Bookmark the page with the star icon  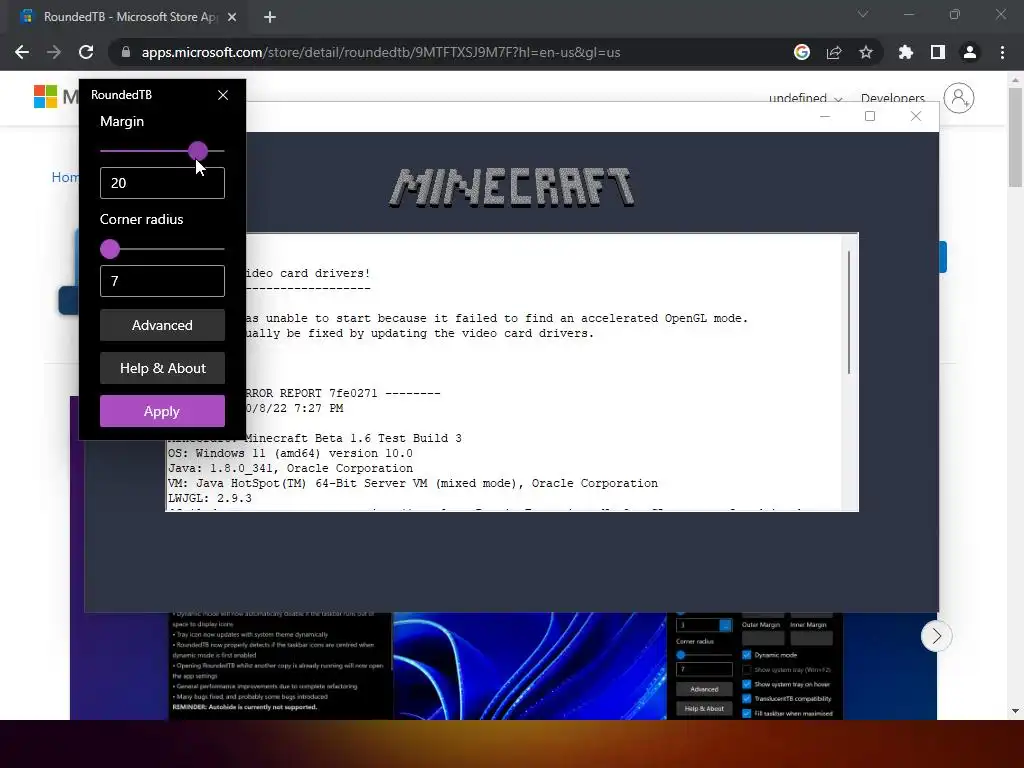[866, 52]
